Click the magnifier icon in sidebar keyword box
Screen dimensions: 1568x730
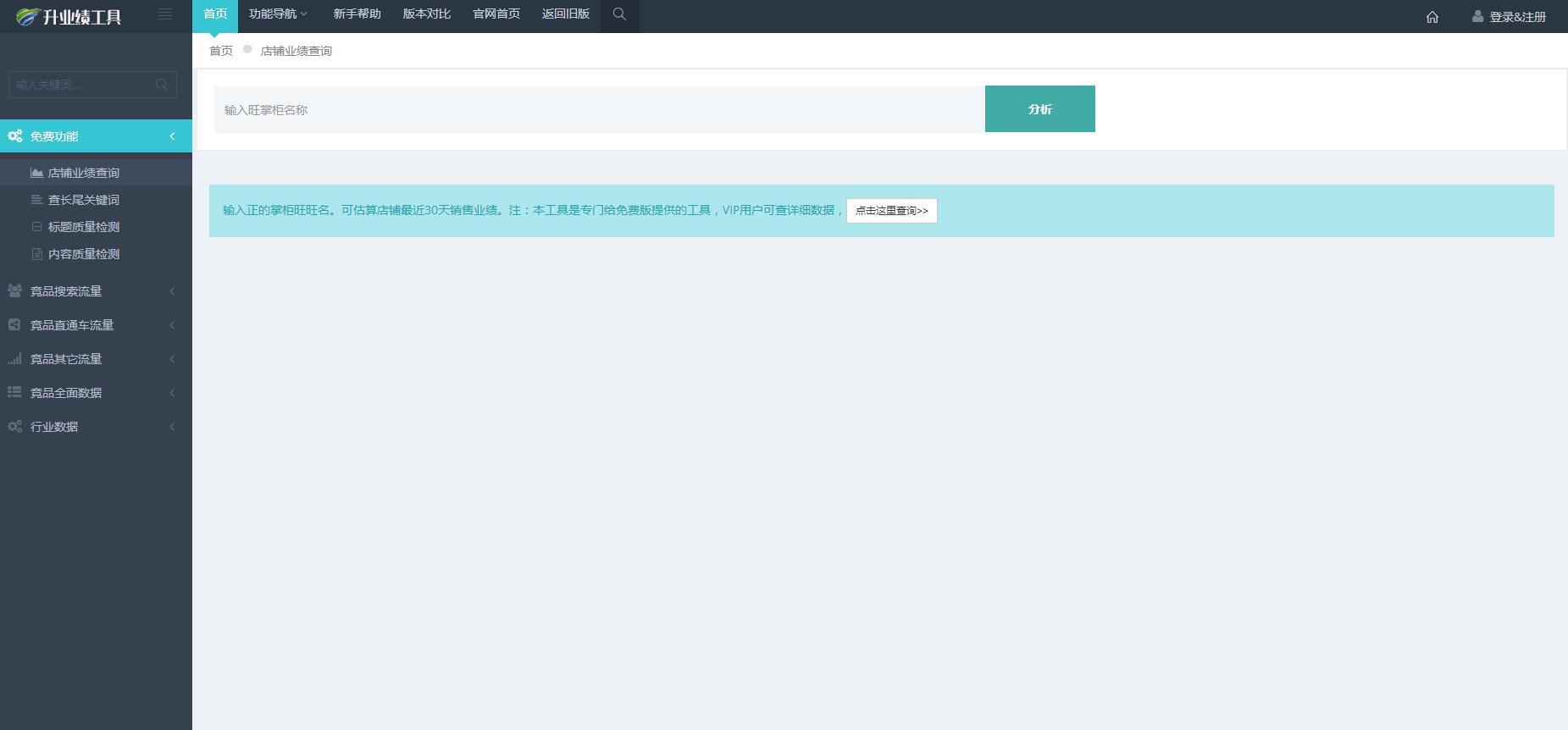[162, 85]
